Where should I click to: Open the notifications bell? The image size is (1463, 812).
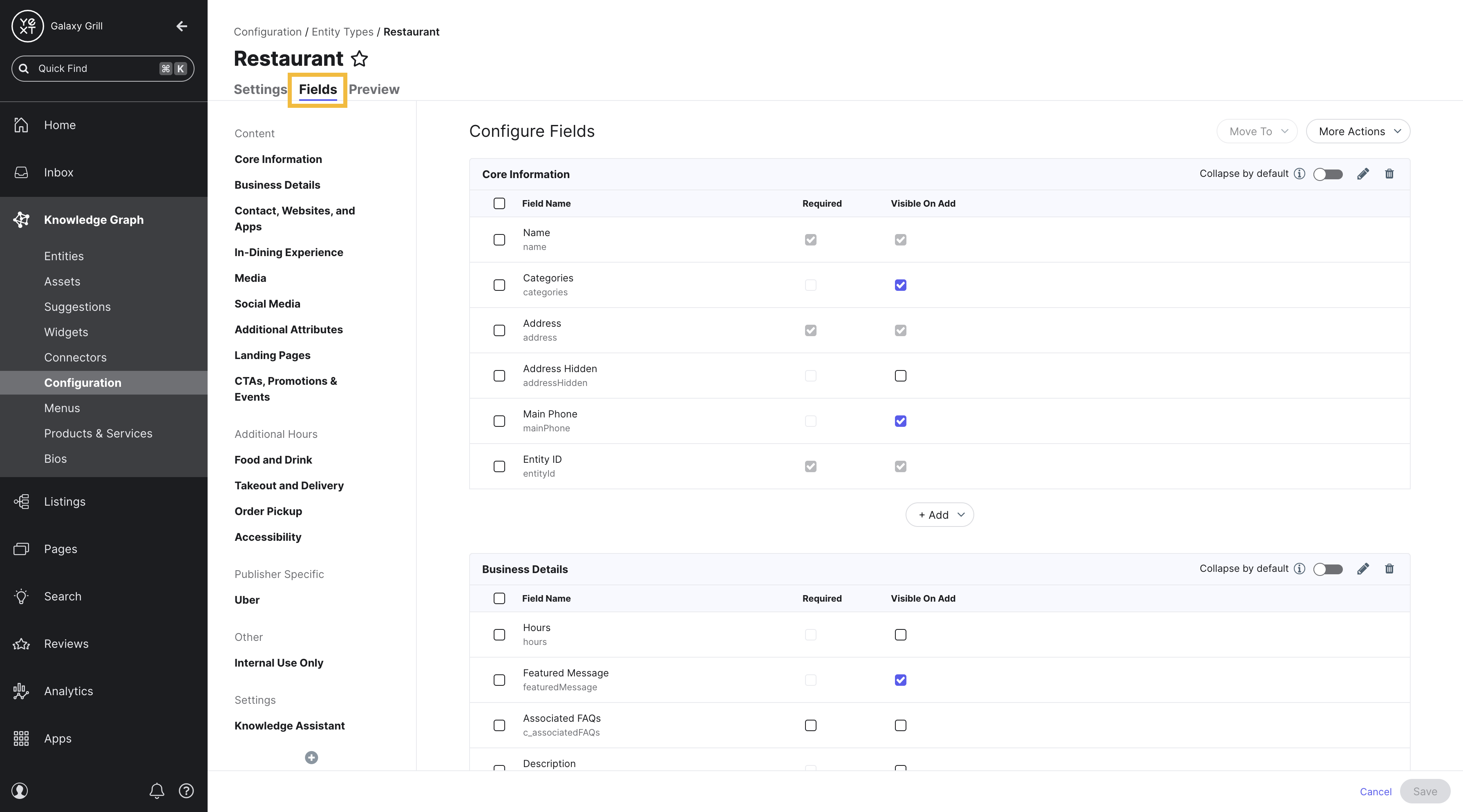pos(157,790)
